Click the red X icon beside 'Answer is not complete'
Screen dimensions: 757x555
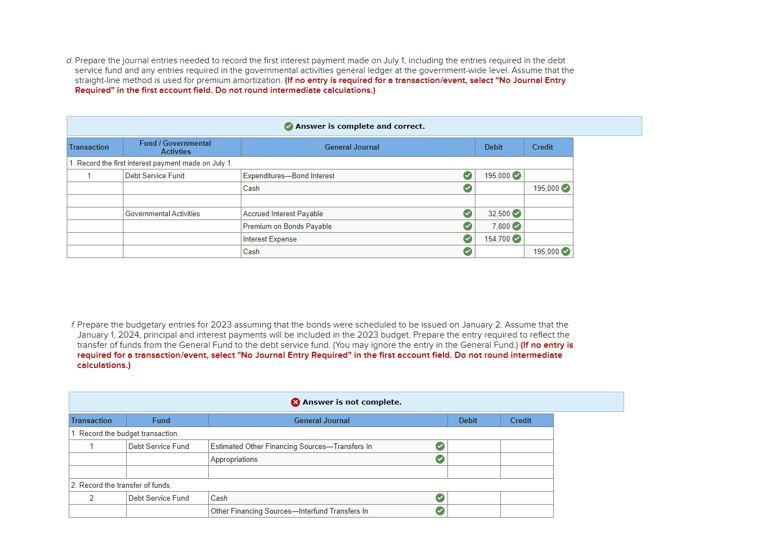tap(295, 402)
